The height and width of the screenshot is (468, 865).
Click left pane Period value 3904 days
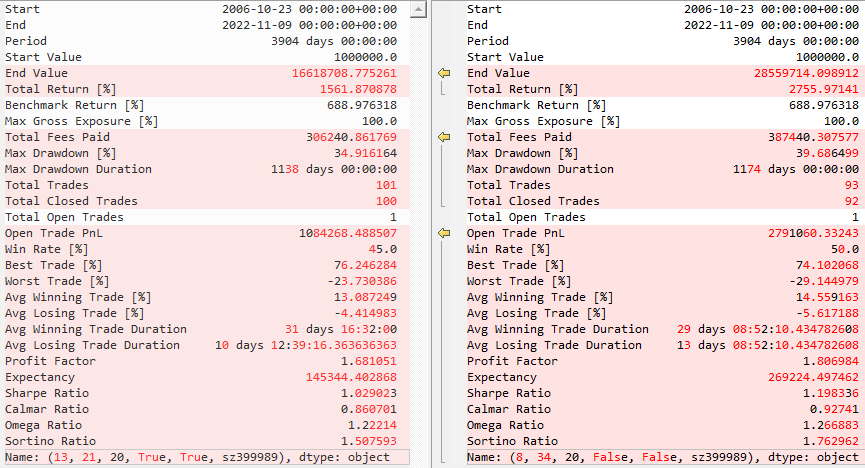coord(334,41)
